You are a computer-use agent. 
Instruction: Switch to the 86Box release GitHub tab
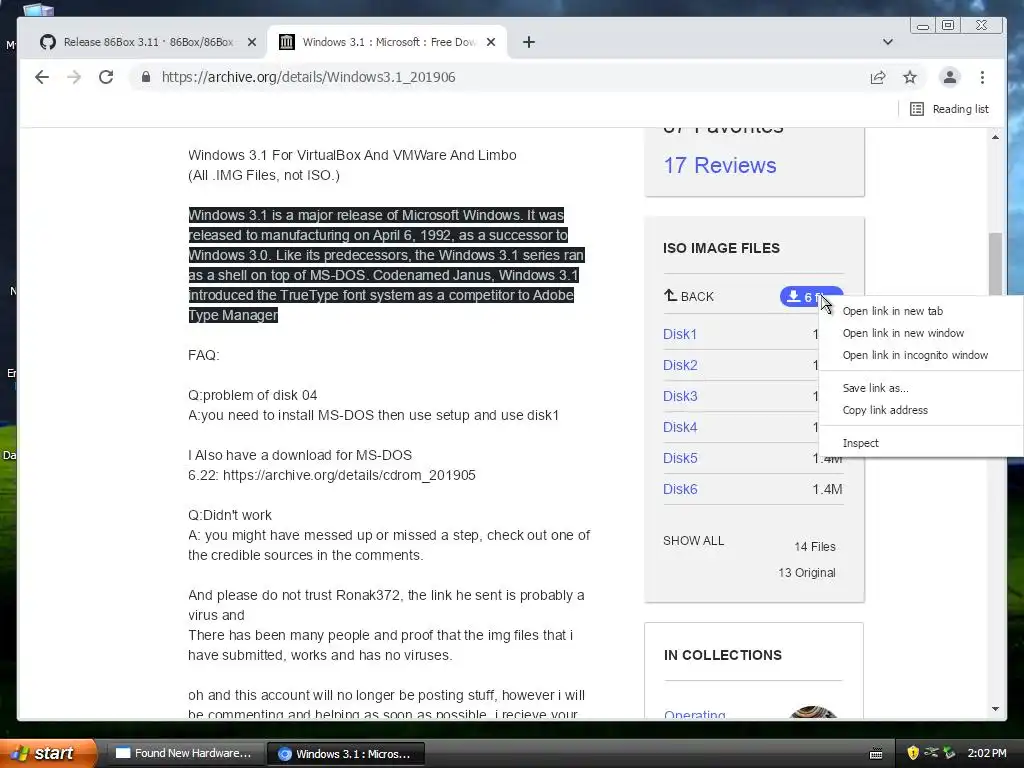[148, 42]
